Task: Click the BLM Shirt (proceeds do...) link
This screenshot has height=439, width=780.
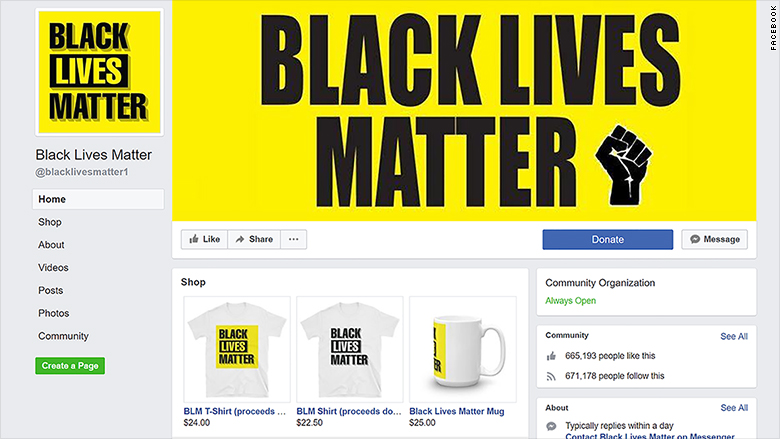Action: (x=349, y=411)
